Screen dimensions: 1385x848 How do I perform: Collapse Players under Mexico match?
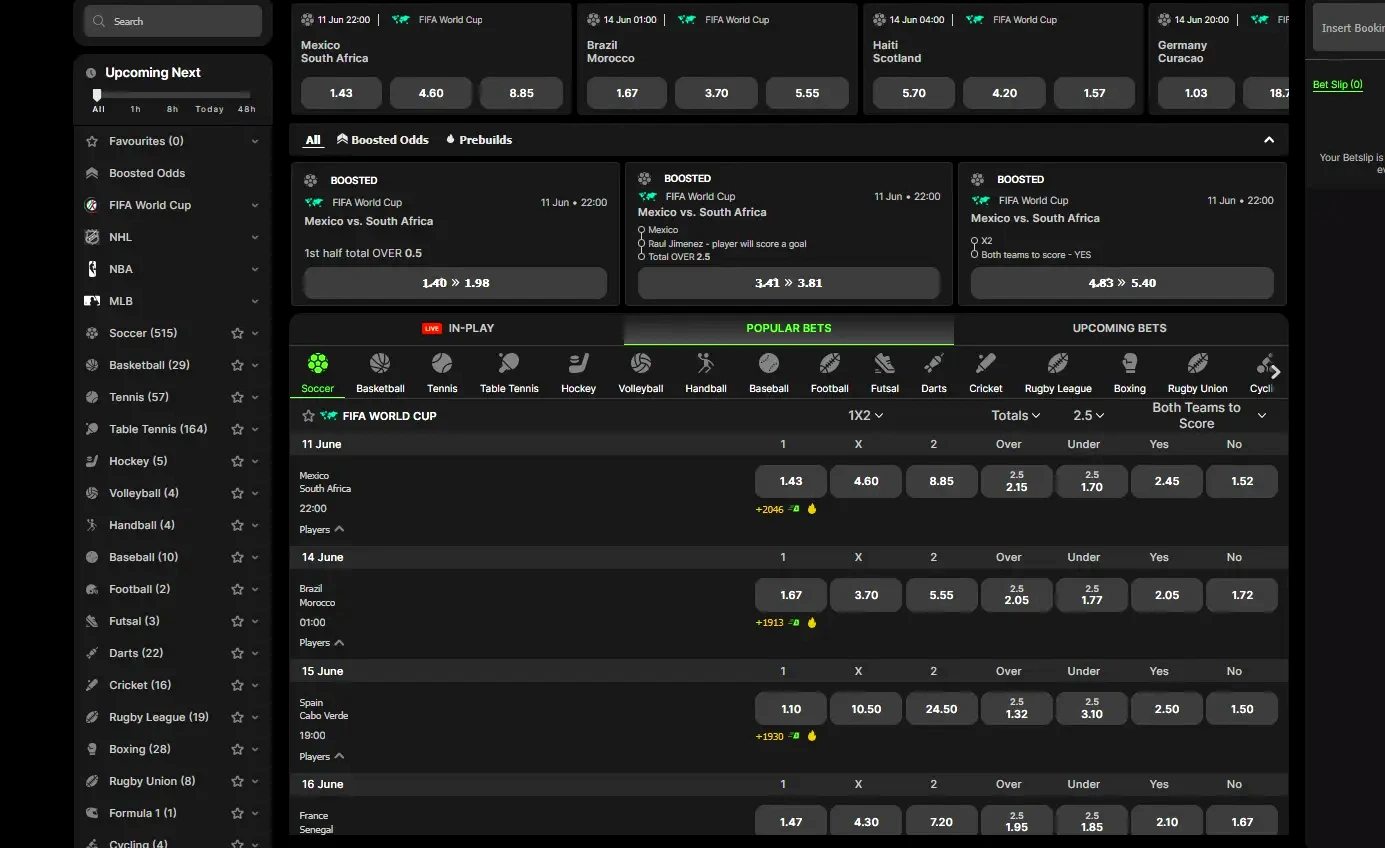[x=322, y=529]
